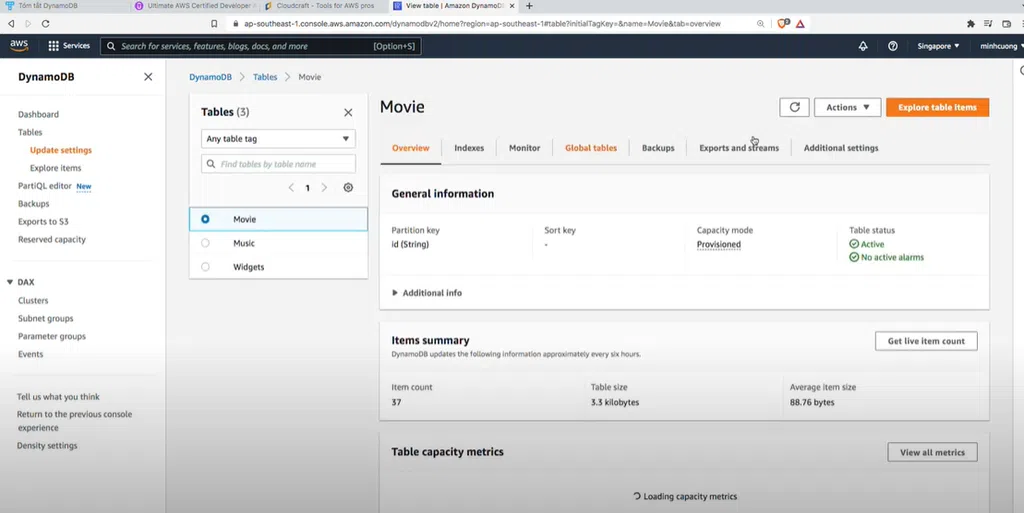Screen dimensions: 1024x513
Task: Click Return to the previous console experience
Action: pyautogui.click(x=74, y=421)
